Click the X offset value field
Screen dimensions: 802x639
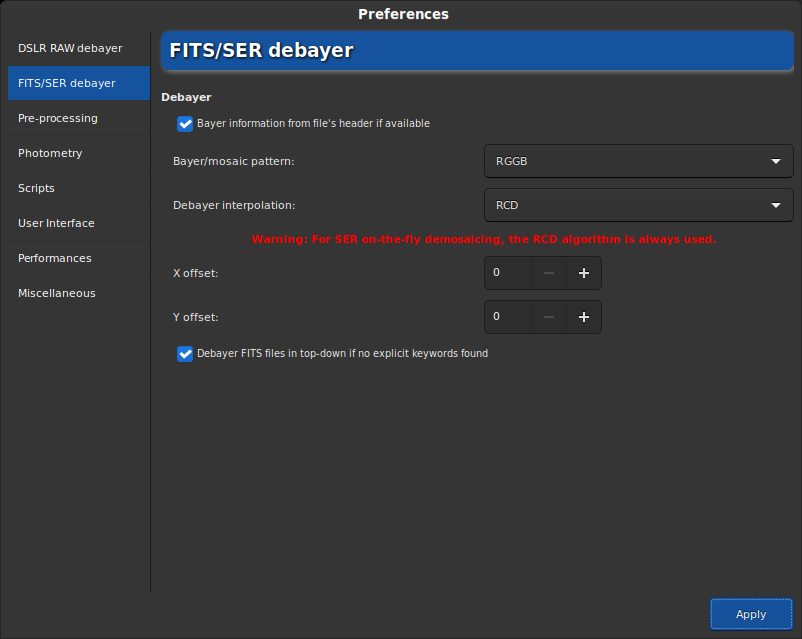(508, 273)
